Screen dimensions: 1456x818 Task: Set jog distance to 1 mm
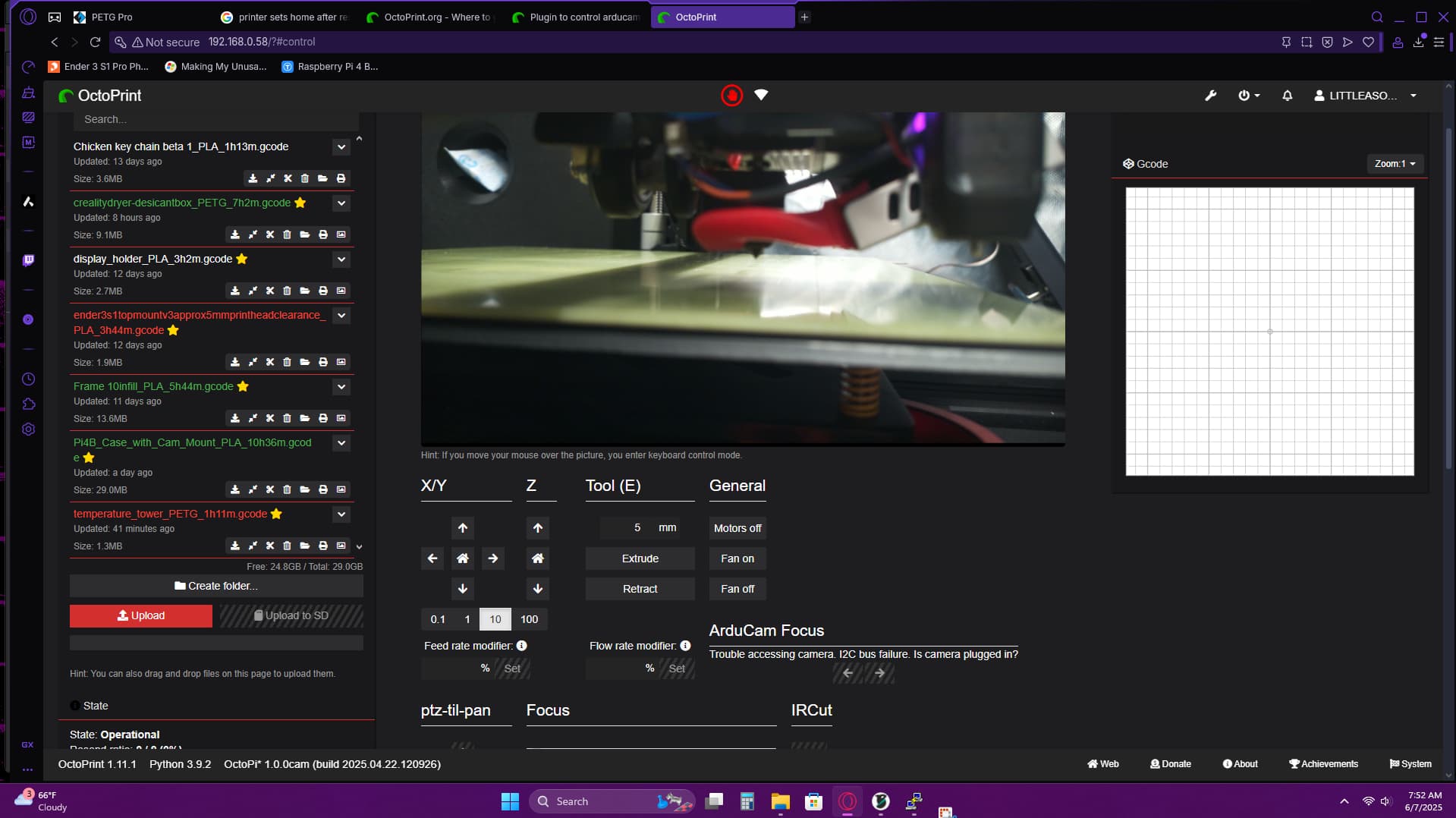[467, 619]
